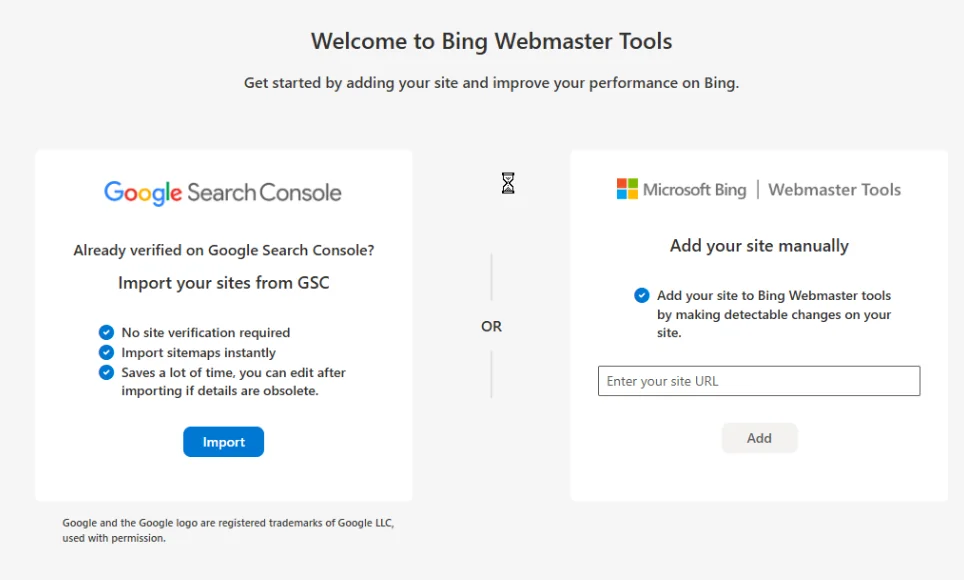Click the Add your site manually heading
The image size is (964, 580).
pos(759,246)
